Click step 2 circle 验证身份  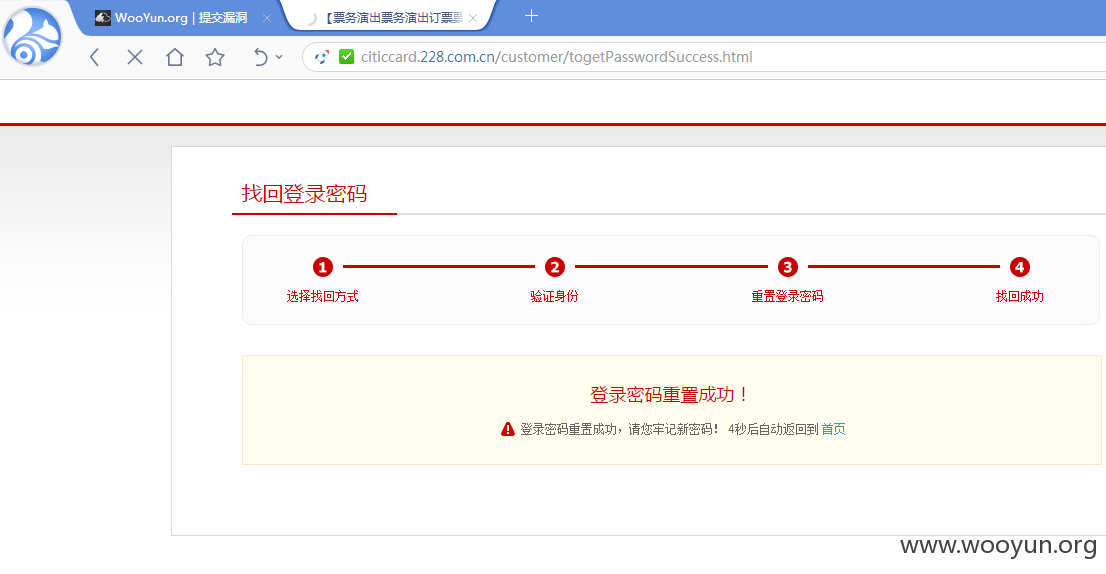click(554, 267)
